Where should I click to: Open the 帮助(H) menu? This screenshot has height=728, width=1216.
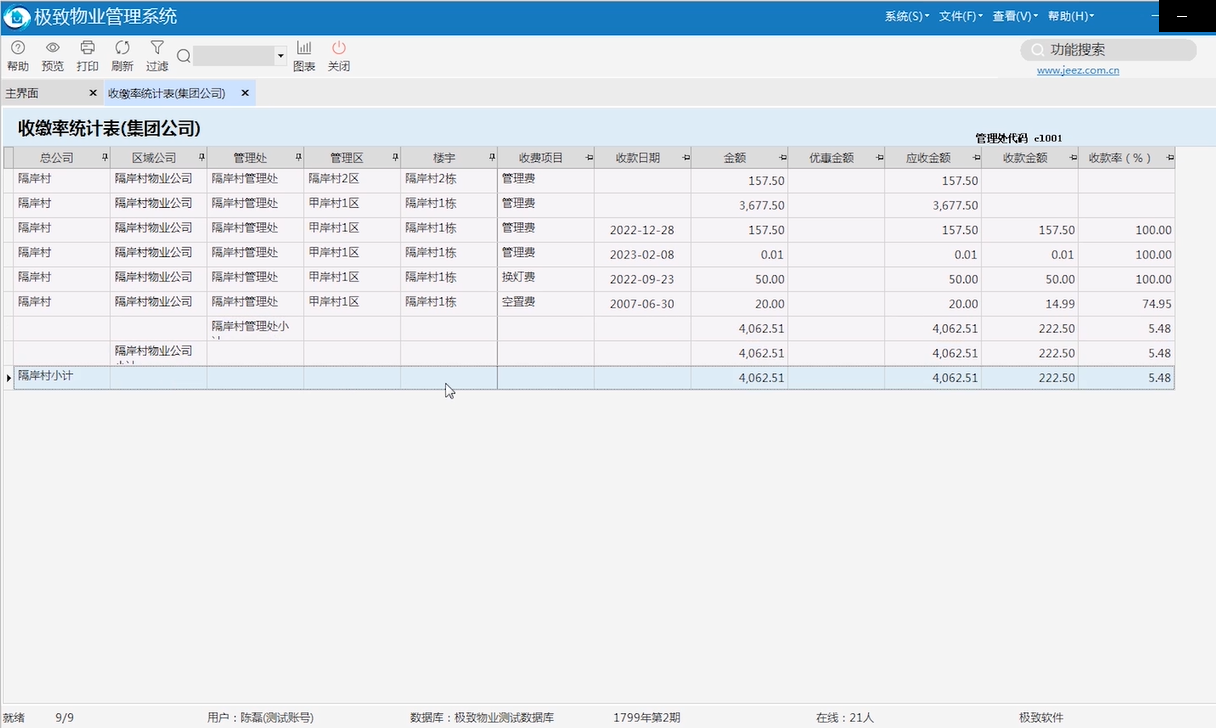1071,16
